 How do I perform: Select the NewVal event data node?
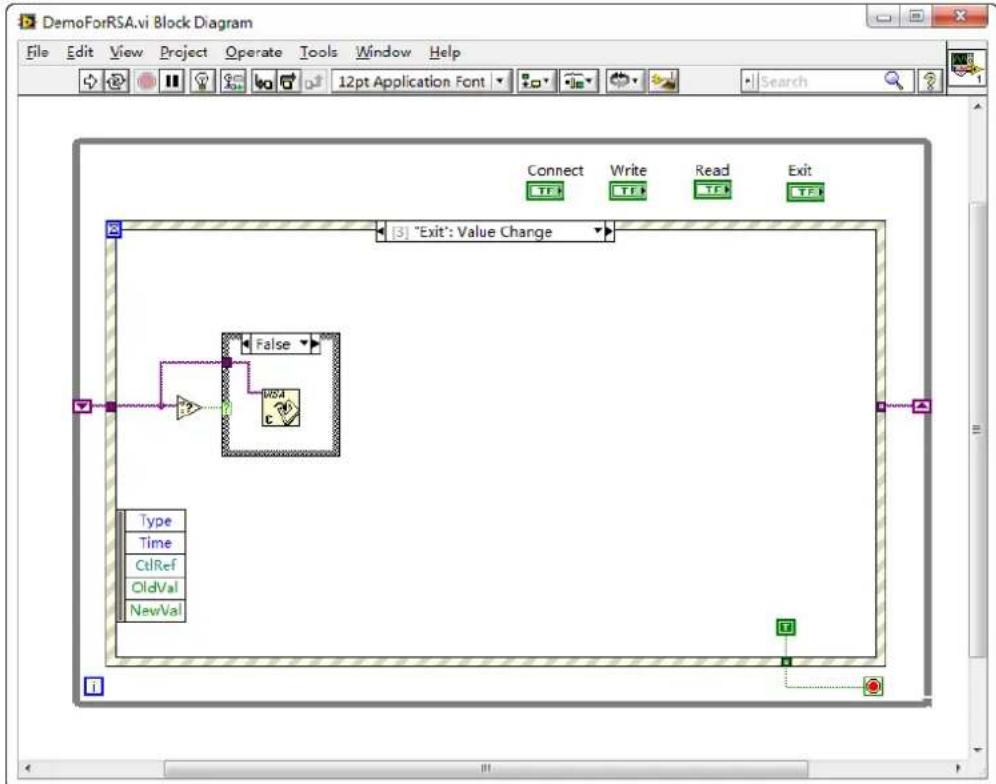(155, 611)
